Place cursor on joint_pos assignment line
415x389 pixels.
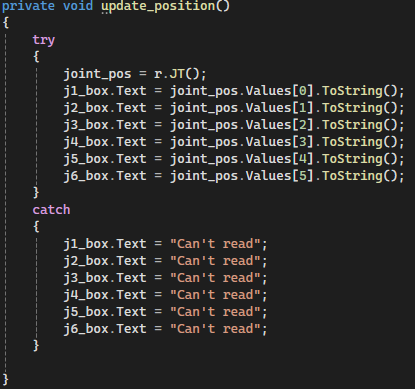pyautogui.click(x=135, y=74)
